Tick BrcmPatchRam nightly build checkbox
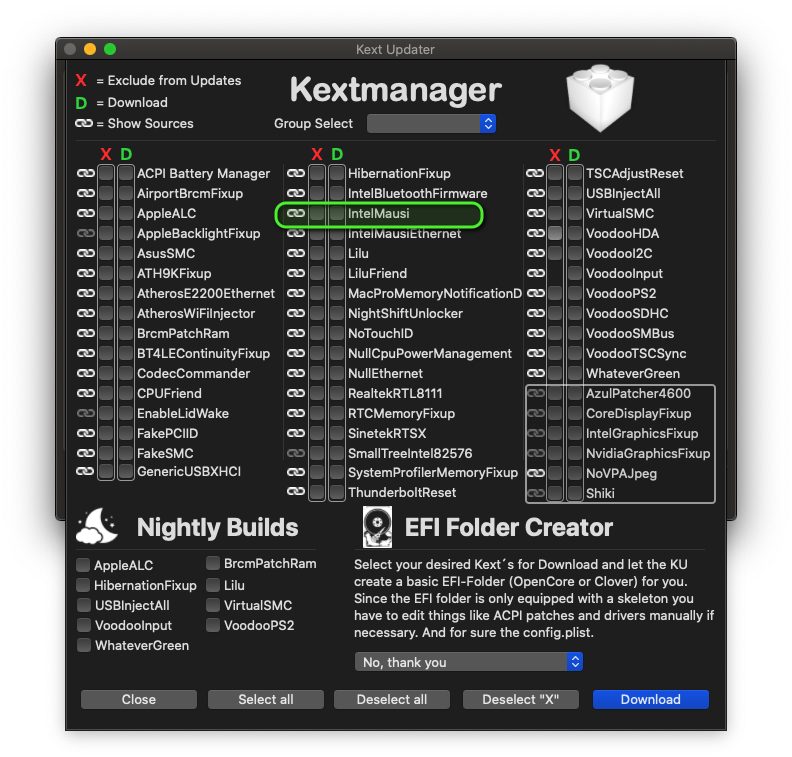The height and width of the screenshot is (757, 792). [213, 563]
